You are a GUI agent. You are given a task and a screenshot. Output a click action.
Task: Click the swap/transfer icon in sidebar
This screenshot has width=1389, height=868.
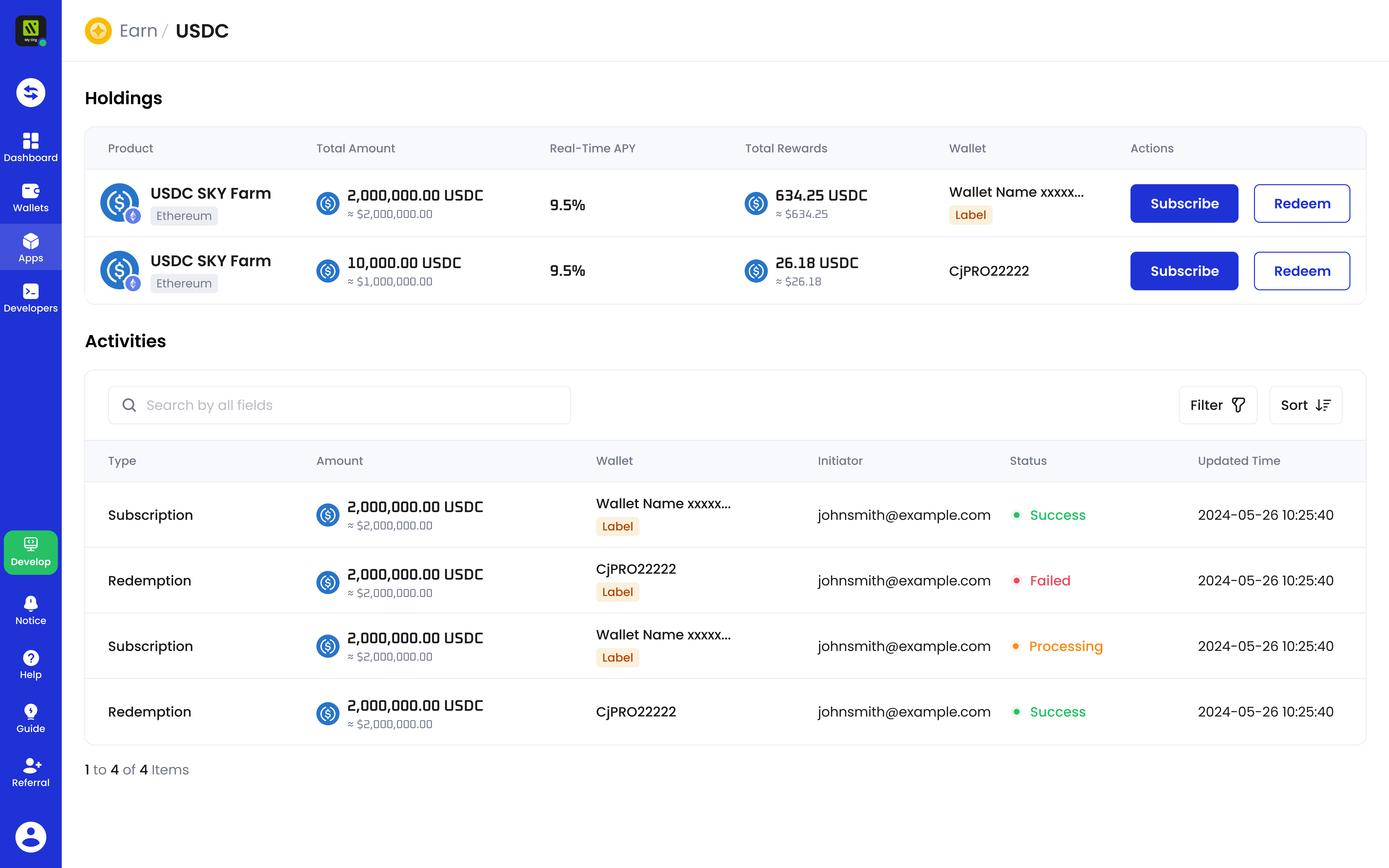tap(30, 92)
